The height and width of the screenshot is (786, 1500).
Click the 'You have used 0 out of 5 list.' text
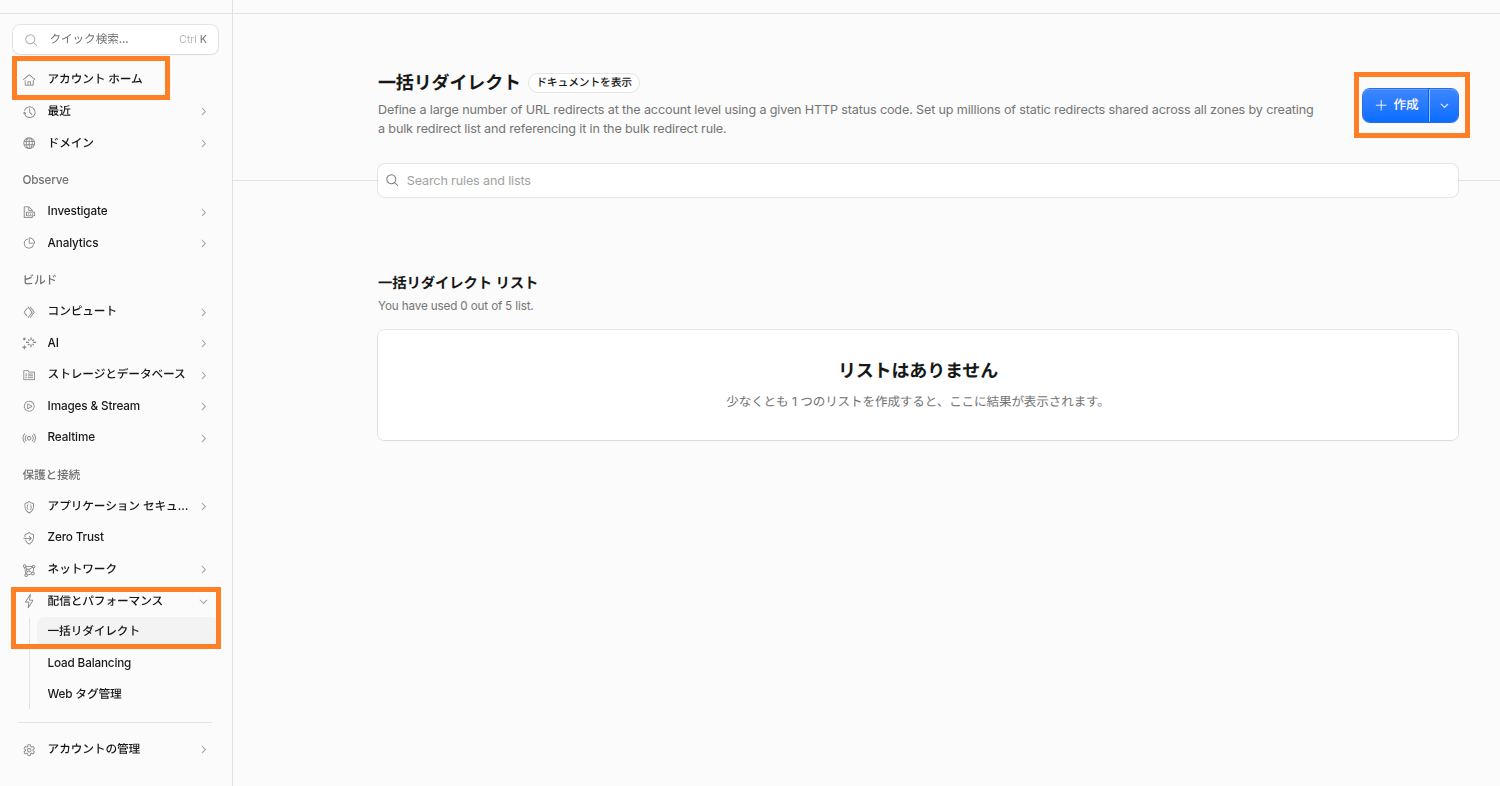click(456, 306)
